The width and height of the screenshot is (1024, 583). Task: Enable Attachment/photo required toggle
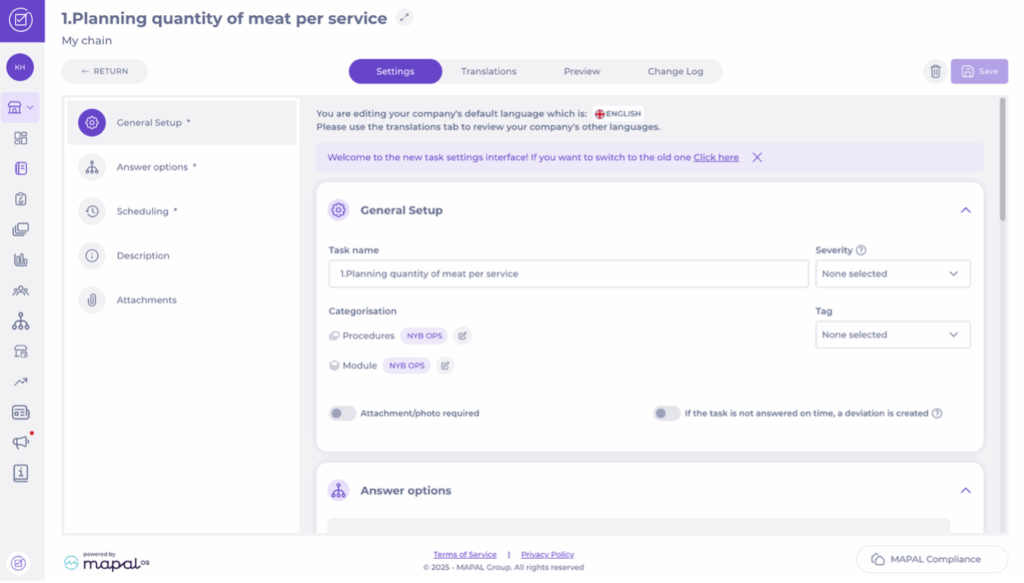(343, 413)
